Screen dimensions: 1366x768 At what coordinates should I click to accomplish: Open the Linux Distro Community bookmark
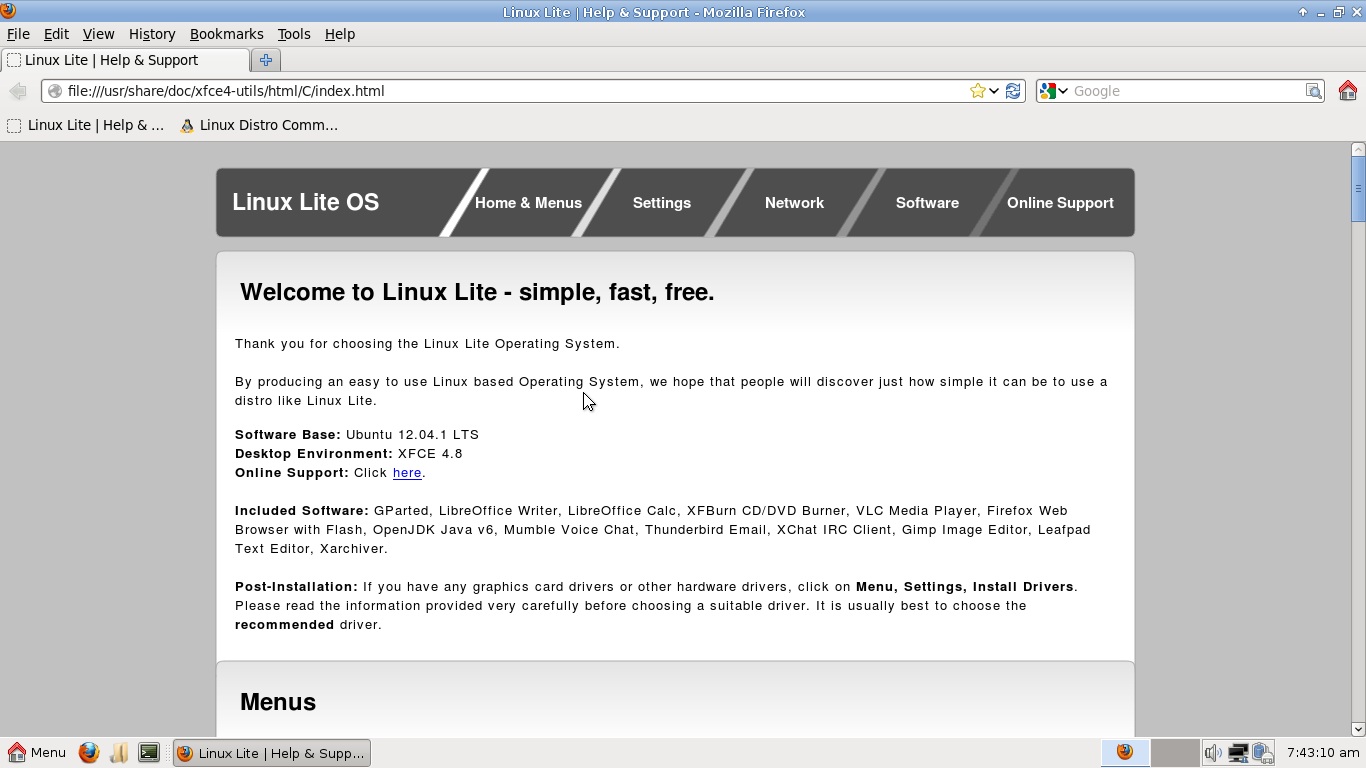pyautogui.click(x=259, y=125)
